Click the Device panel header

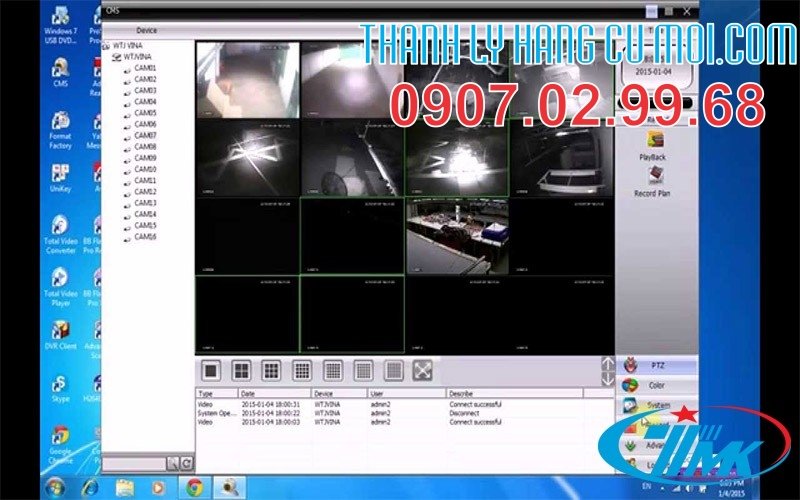tap(147, 31)
